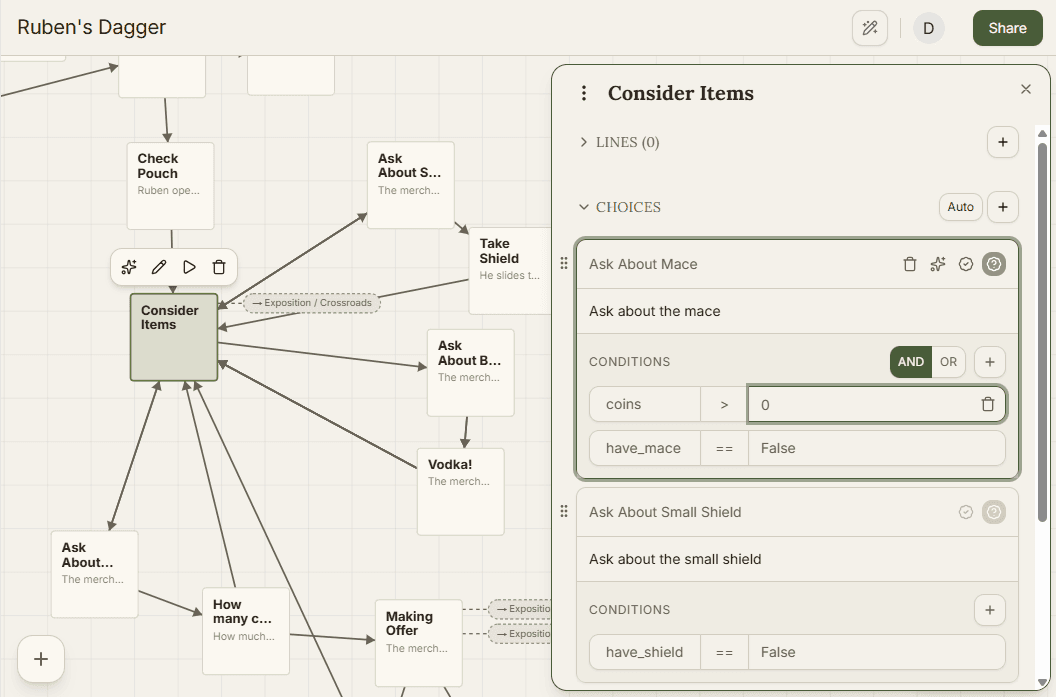
Task: Add a condition to Ask About Small Shield
Action: (x=989, y=609)
